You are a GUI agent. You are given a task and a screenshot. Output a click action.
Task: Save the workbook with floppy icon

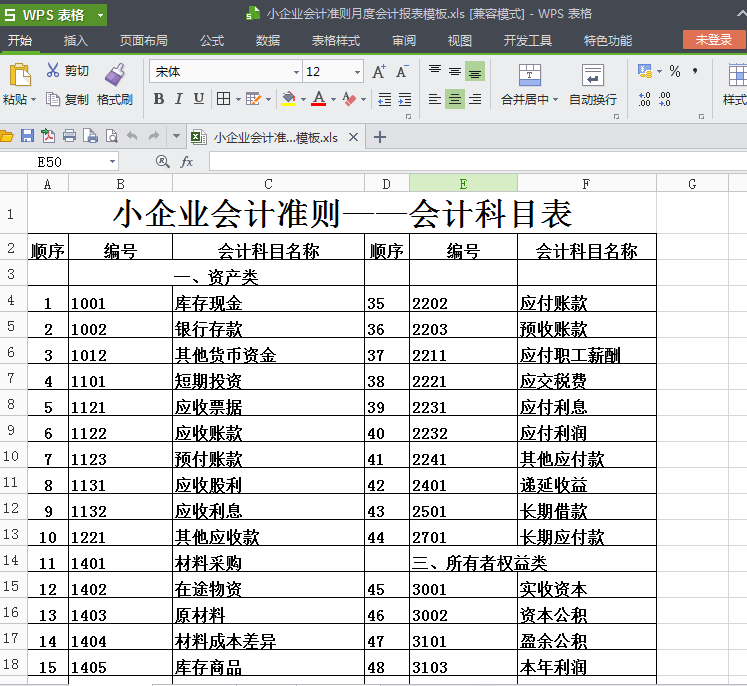coord(27,136)
